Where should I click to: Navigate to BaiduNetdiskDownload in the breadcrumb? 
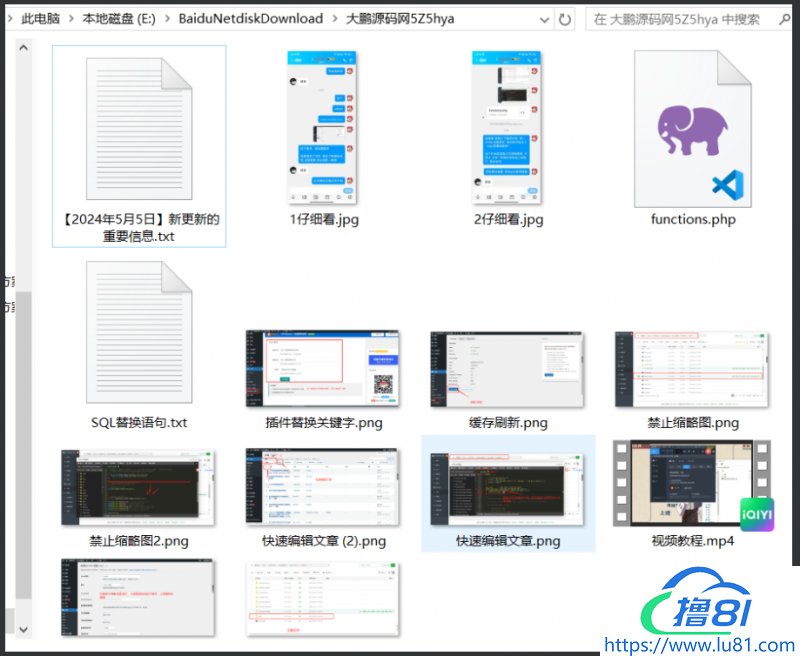pyautogui.click(x=250, y=19)
